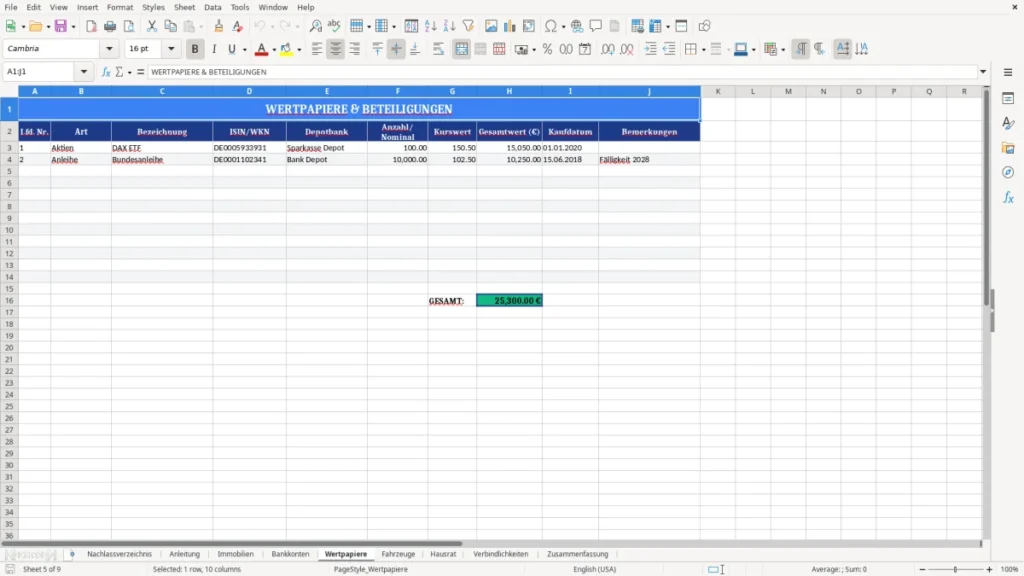This screenshot has height=576, width=1024.
Task: Click zoom in plus button
Action: click(x=989, y=569)
